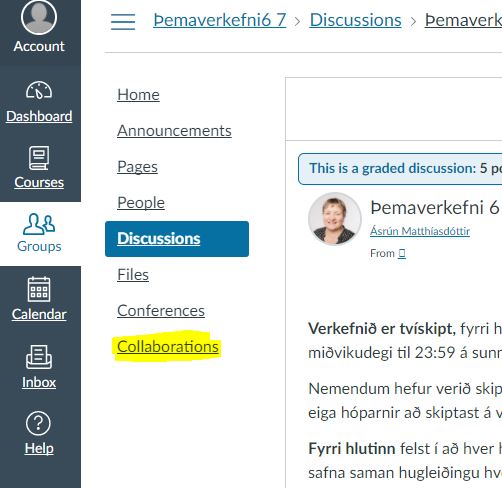Click the Discussions breadcrumb link
The width and height of the screenshot is (502, 488).
coord(356,20)
